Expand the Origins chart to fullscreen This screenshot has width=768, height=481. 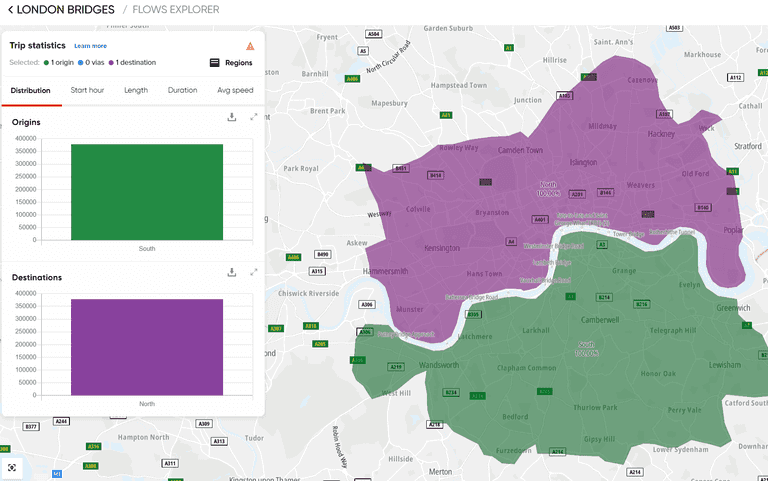(254, 117)
